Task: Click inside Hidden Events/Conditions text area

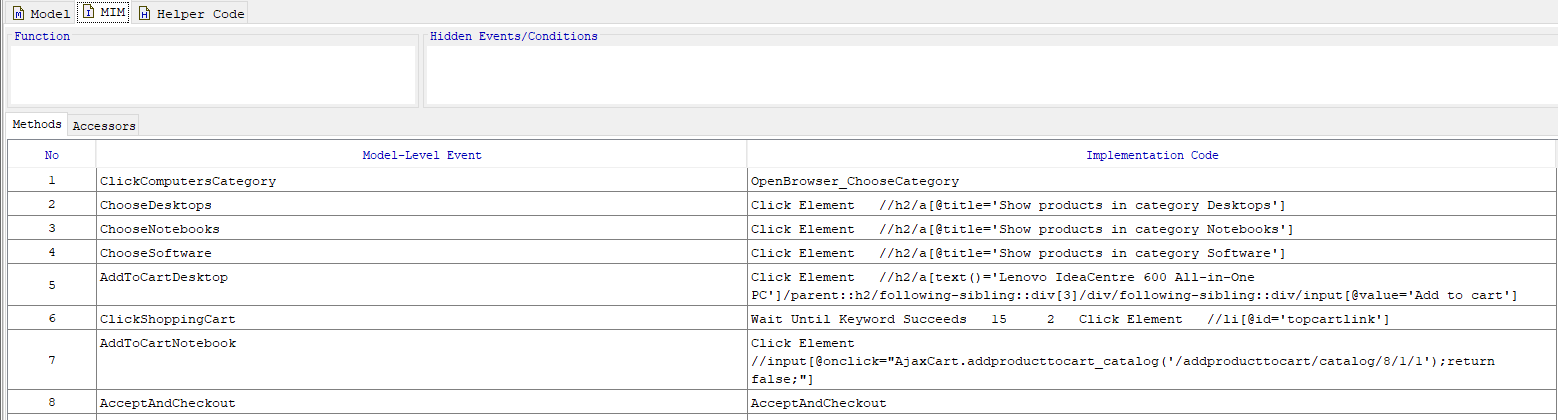Action: click(x=991, y=74)
